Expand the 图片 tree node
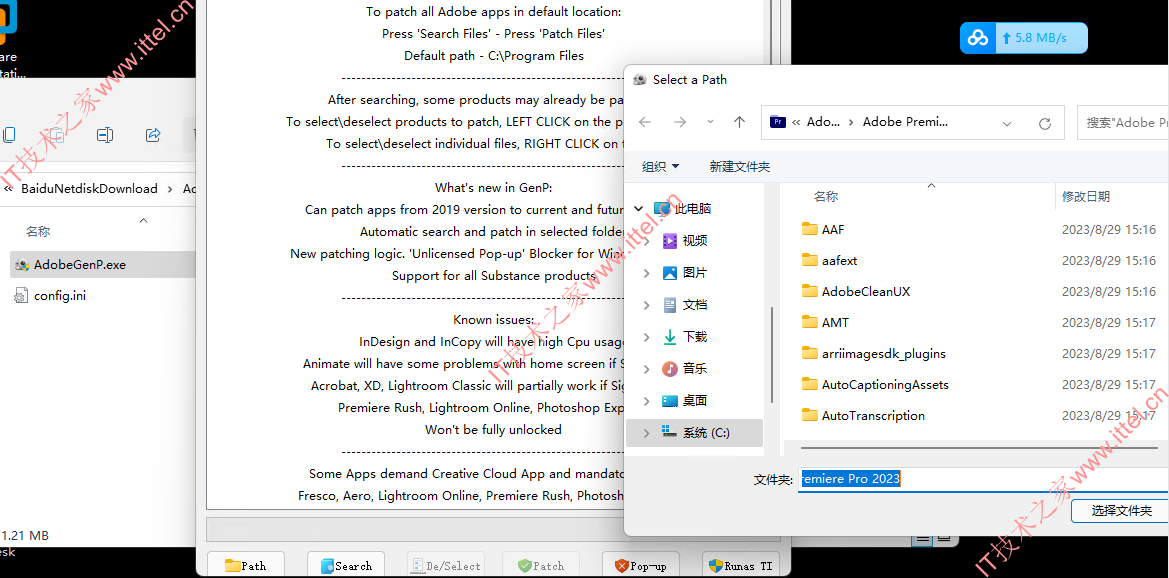This screenshot has width=1169, height=578. [646, 273]
